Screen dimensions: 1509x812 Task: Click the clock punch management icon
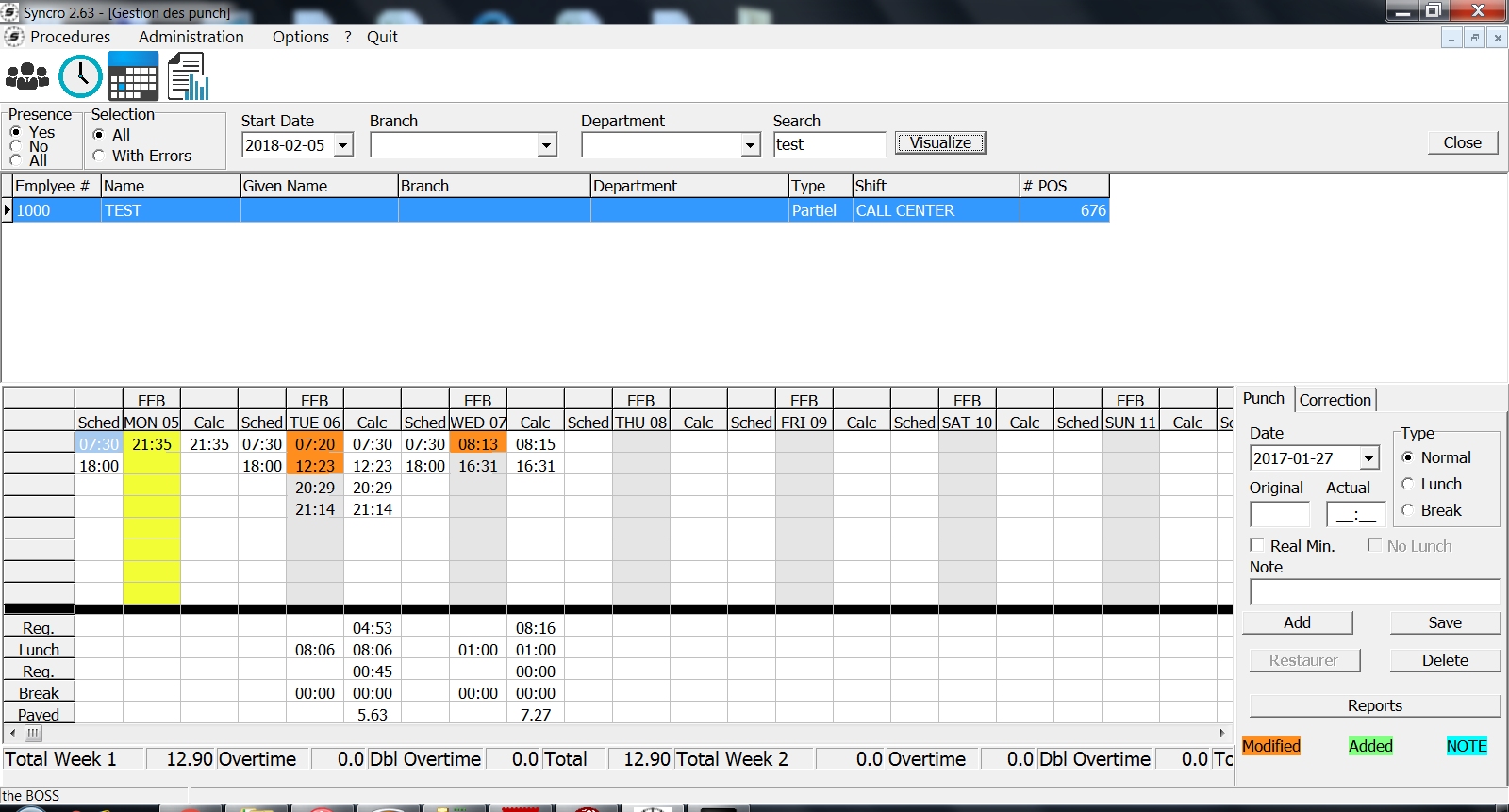80,76
